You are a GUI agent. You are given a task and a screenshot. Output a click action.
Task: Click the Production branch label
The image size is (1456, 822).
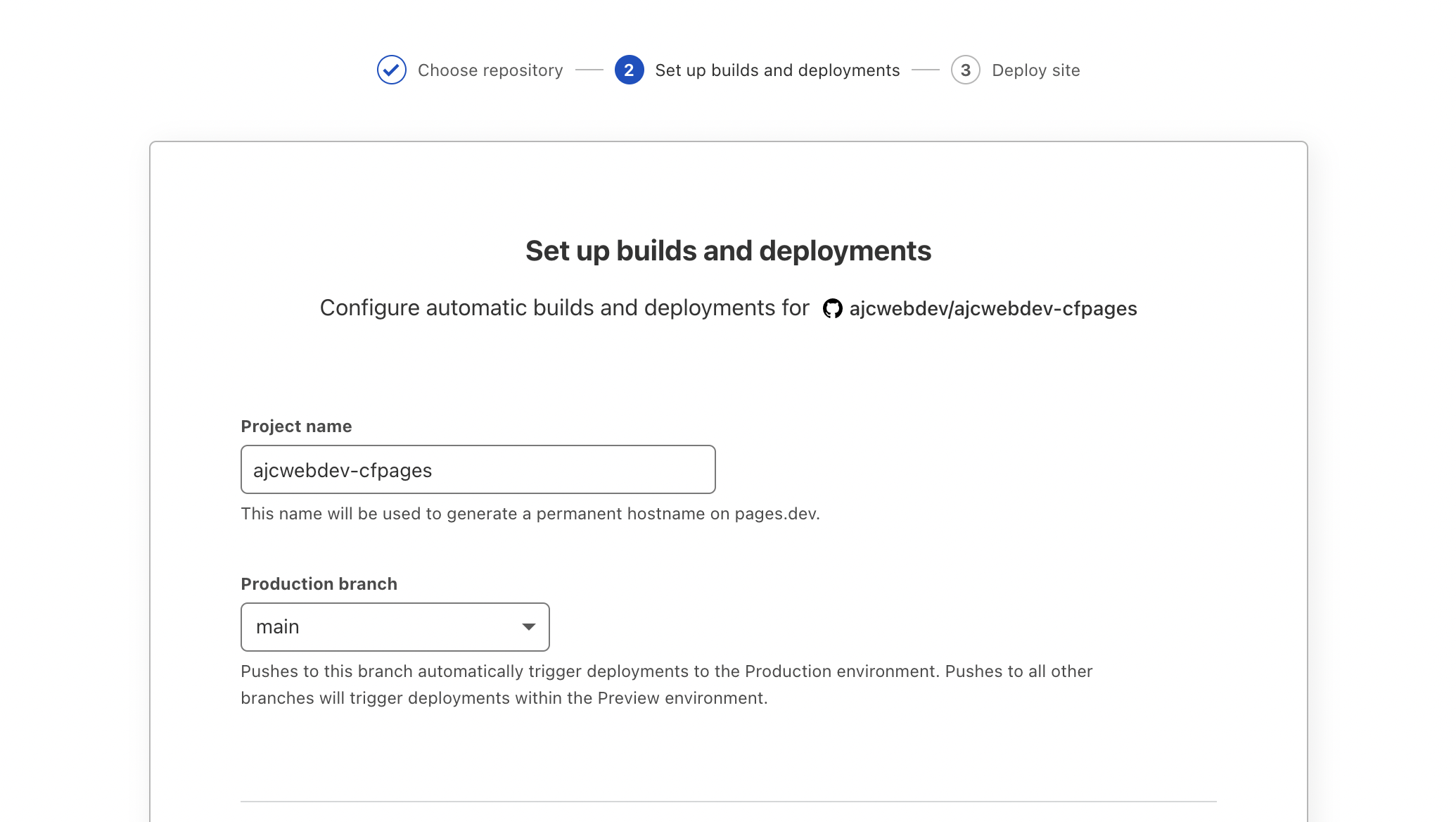point(319,583)
